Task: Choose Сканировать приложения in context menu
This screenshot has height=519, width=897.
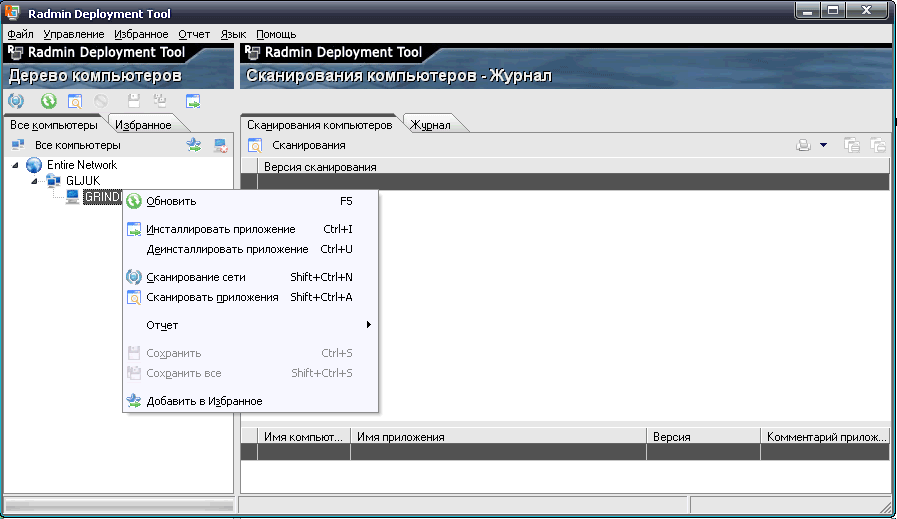Action: coord(251,298)
